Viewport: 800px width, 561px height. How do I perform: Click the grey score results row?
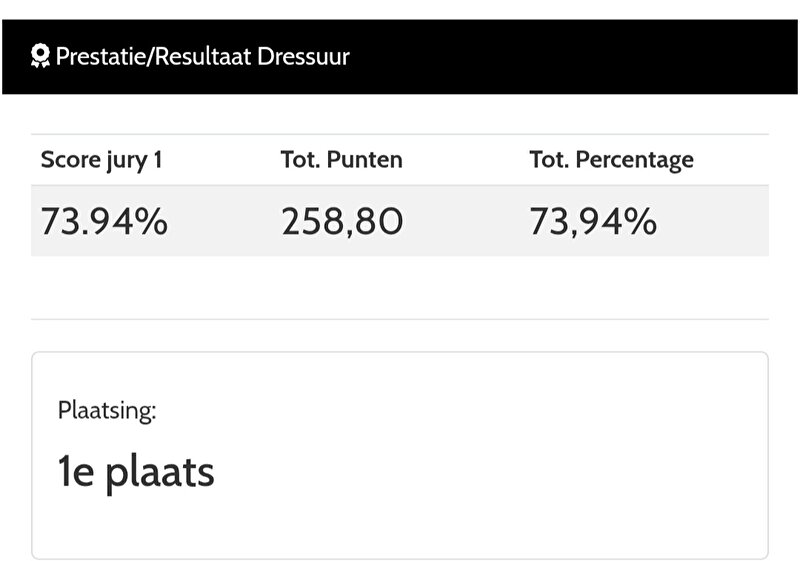400,221
